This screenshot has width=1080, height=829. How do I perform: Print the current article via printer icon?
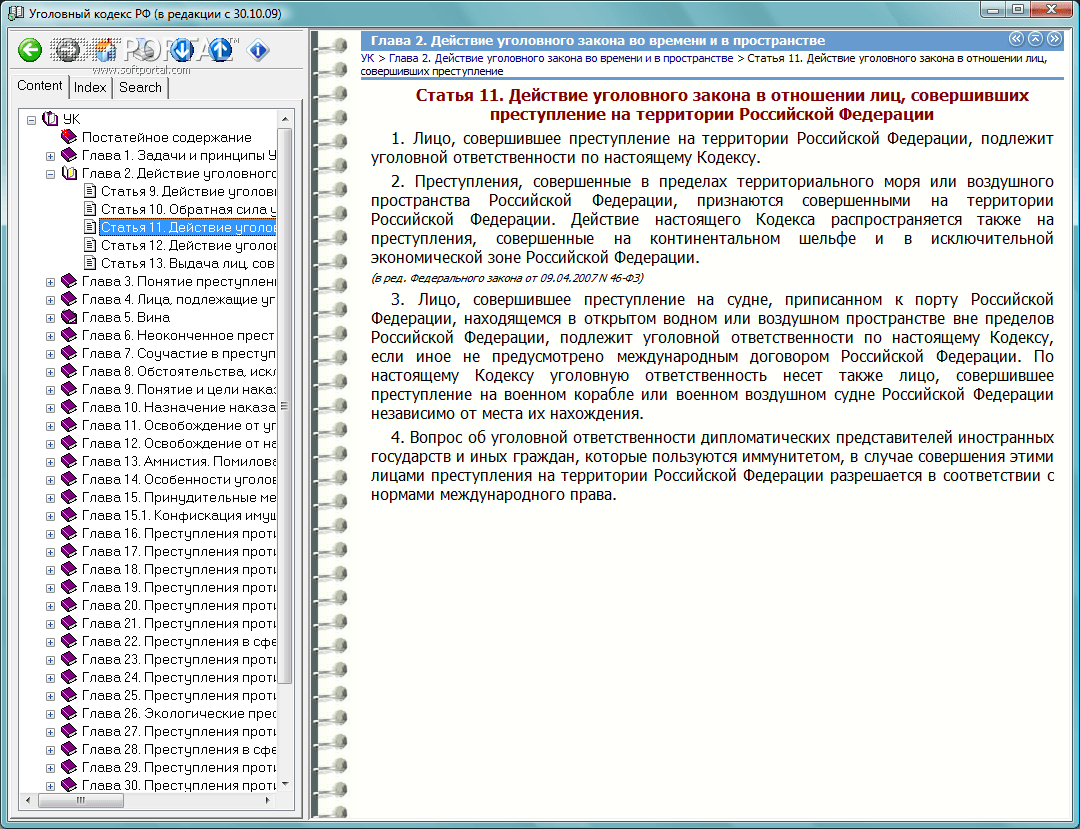[x=143, y=50]
